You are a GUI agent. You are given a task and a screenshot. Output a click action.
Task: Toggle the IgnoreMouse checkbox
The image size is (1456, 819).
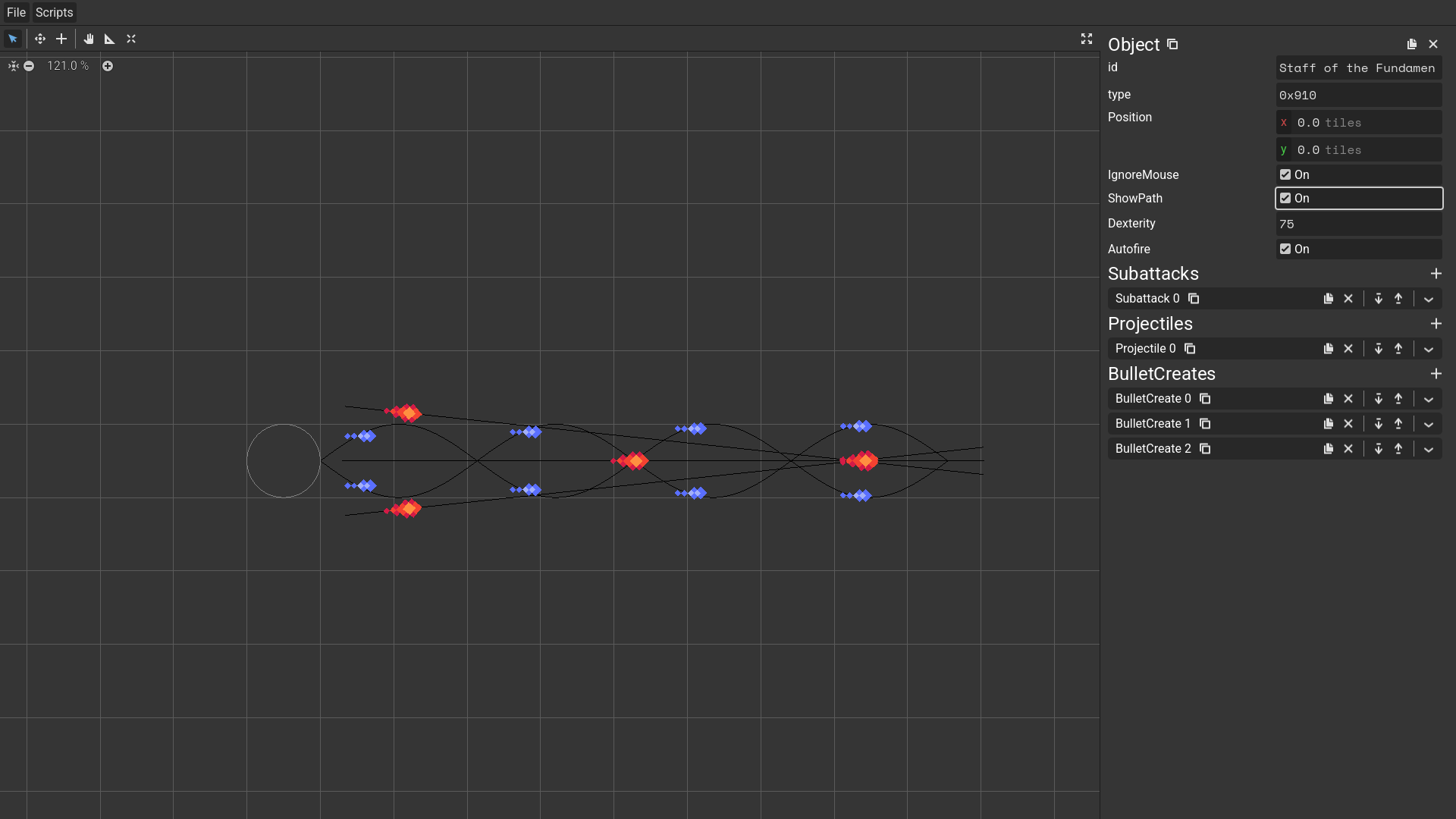coord(1285,174)
